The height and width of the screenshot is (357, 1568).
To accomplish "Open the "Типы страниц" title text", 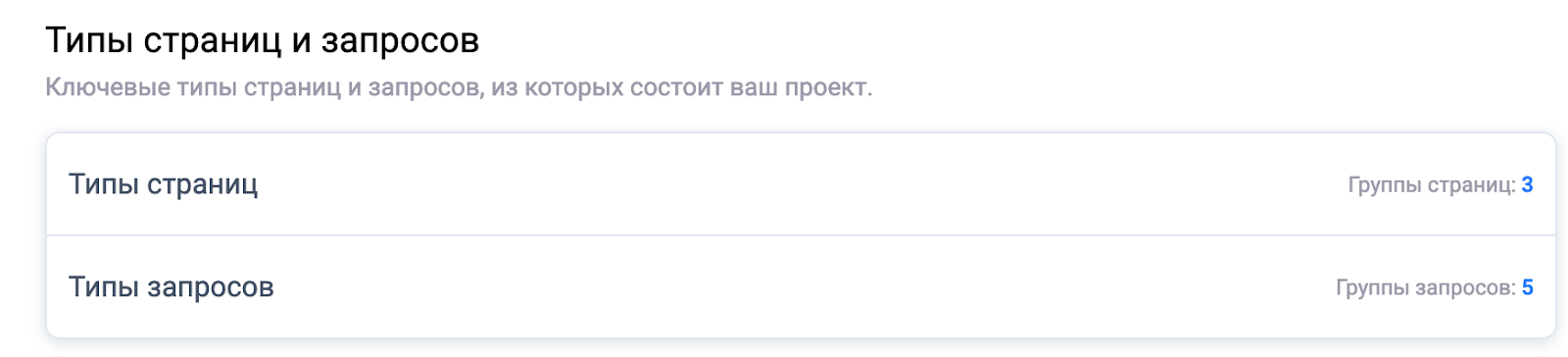I will pyautogui.click(x=164, y=184).
